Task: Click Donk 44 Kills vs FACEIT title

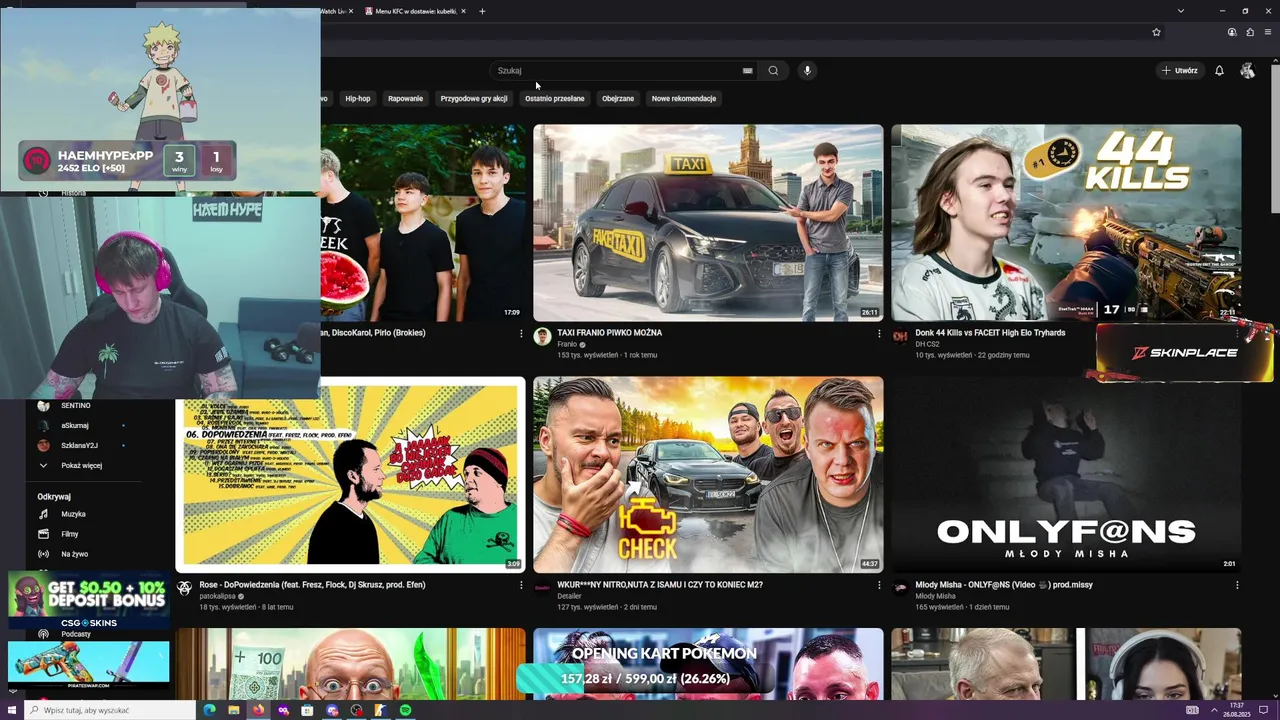Action: point(990,333)
